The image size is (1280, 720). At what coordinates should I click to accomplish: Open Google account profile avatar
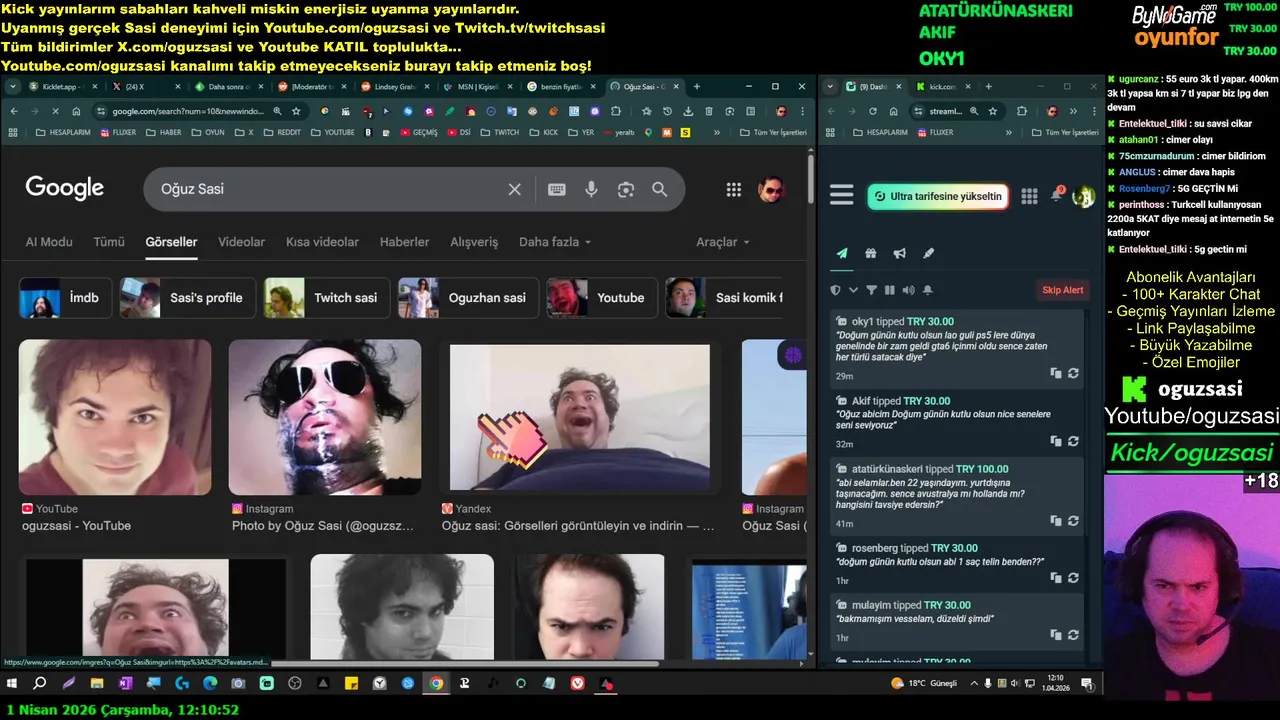770,189
